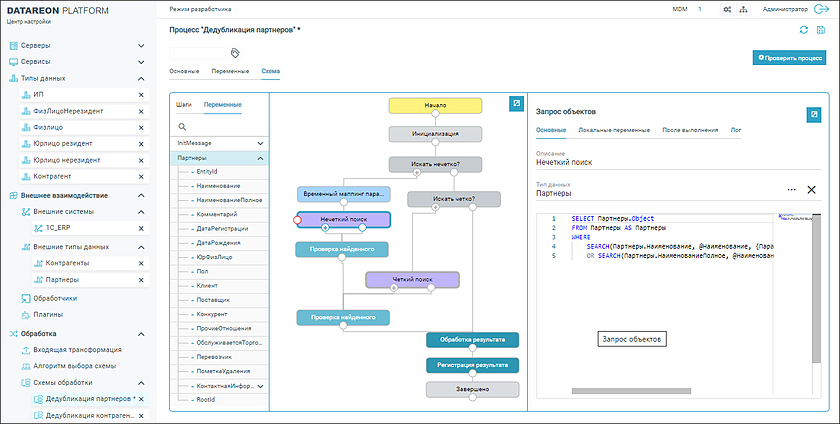Image resolution: width=840 pixels, height=424 pixels.
Task: Click the save process floppy icon
Action: pyautogui.click(x=821, y=30)
